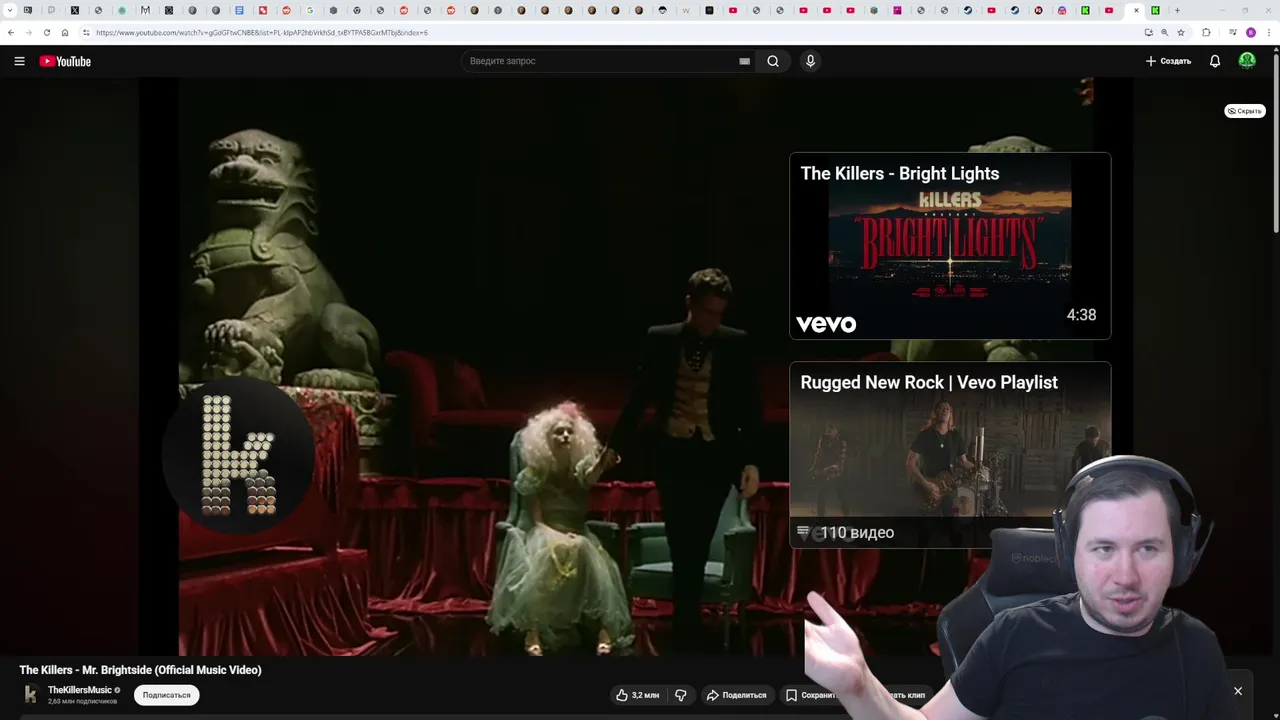Viewport: 1280px width, 720px height.
Task: Click the install/cast screen icon in address bar
Action: tap(1149, 32)
